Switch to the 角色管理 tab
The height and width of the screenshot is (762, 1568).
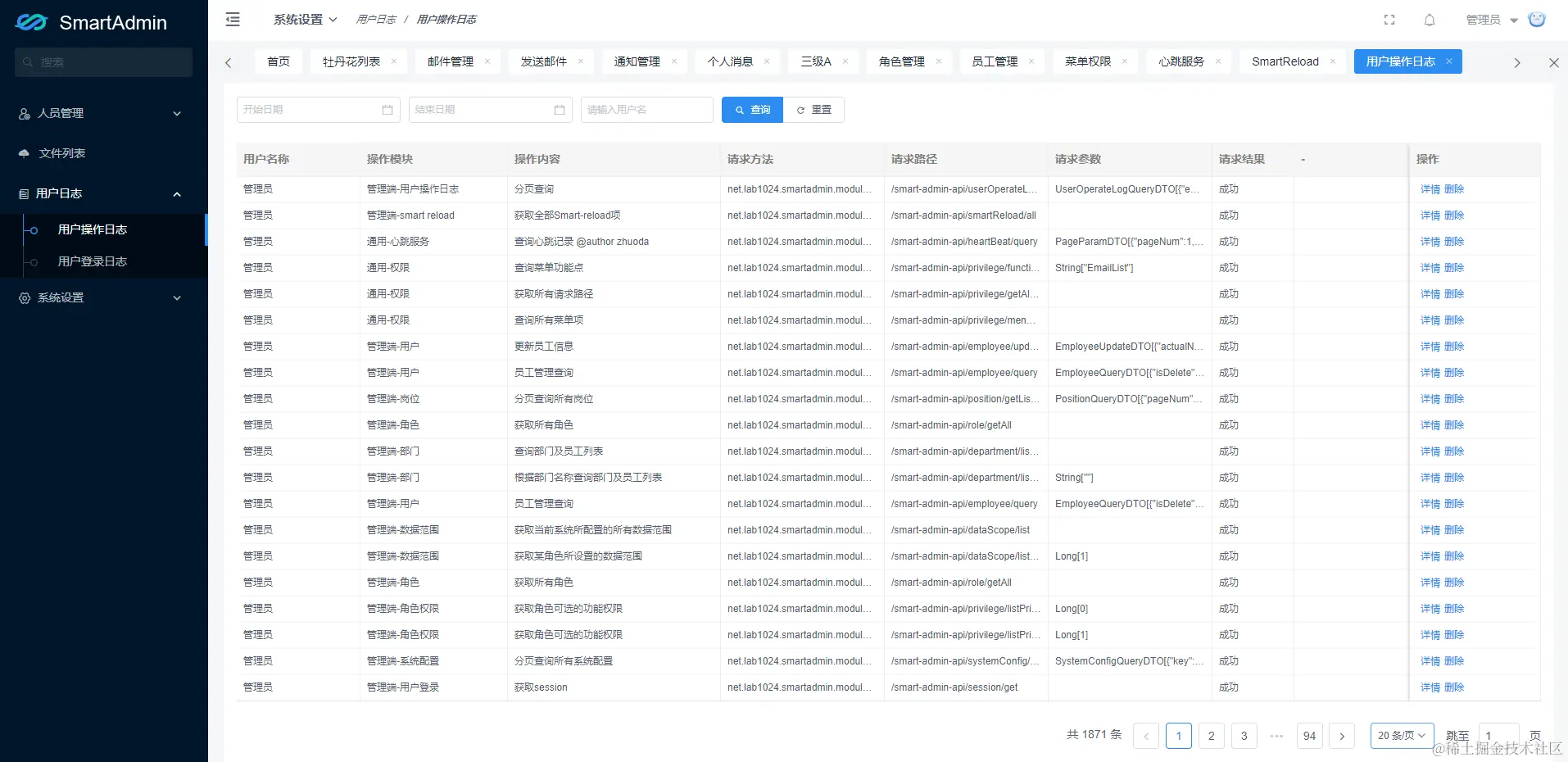901,61
